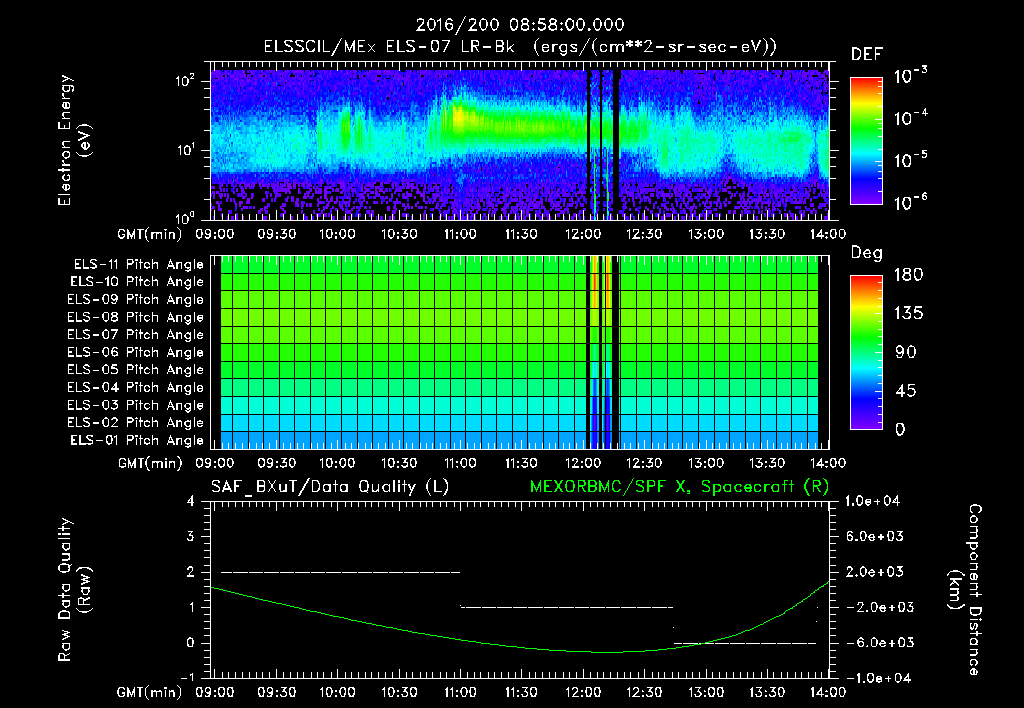Click the 180 value on the Deg color scale
1024x708 pixels.
[908, 275]
